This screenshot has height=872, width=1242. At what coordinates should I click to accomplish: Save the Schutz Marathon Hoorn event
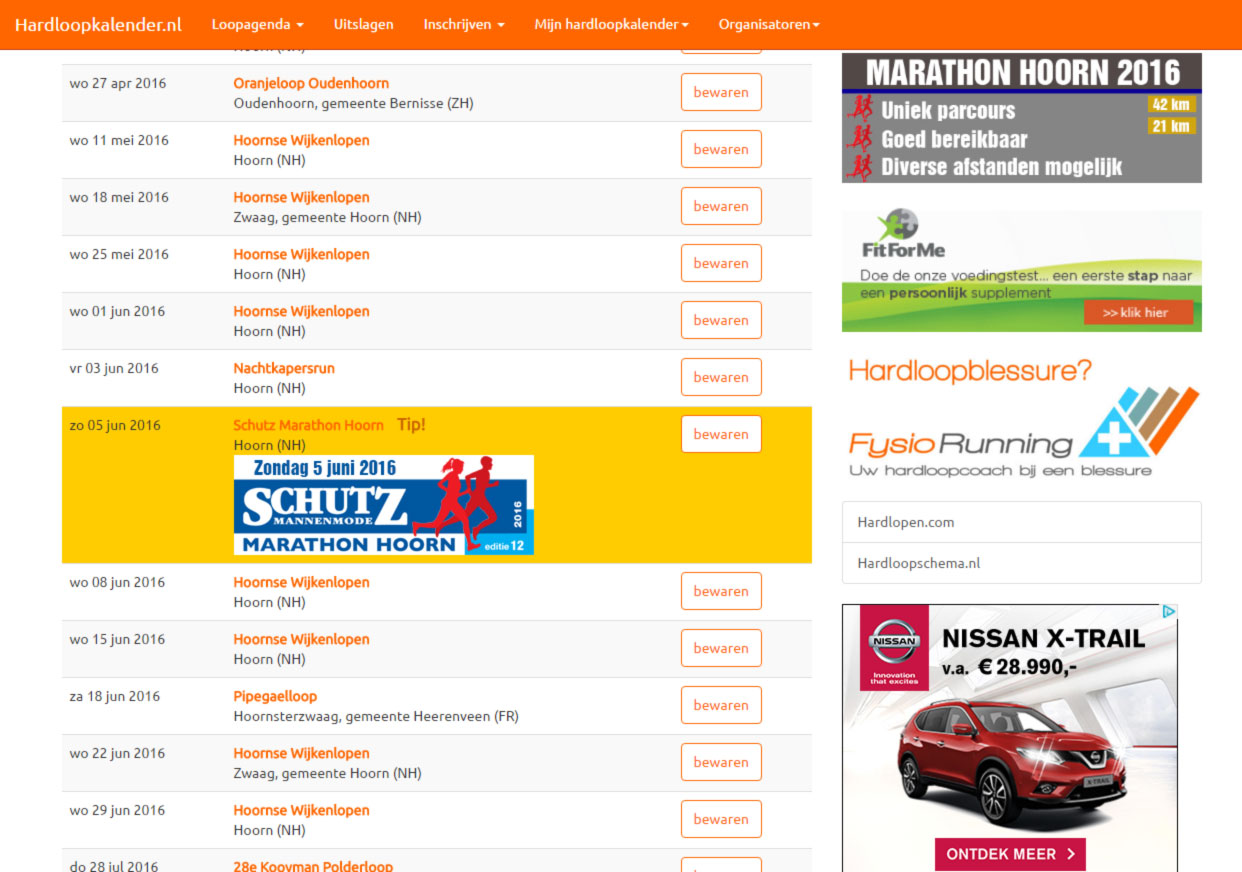point(720,434)
